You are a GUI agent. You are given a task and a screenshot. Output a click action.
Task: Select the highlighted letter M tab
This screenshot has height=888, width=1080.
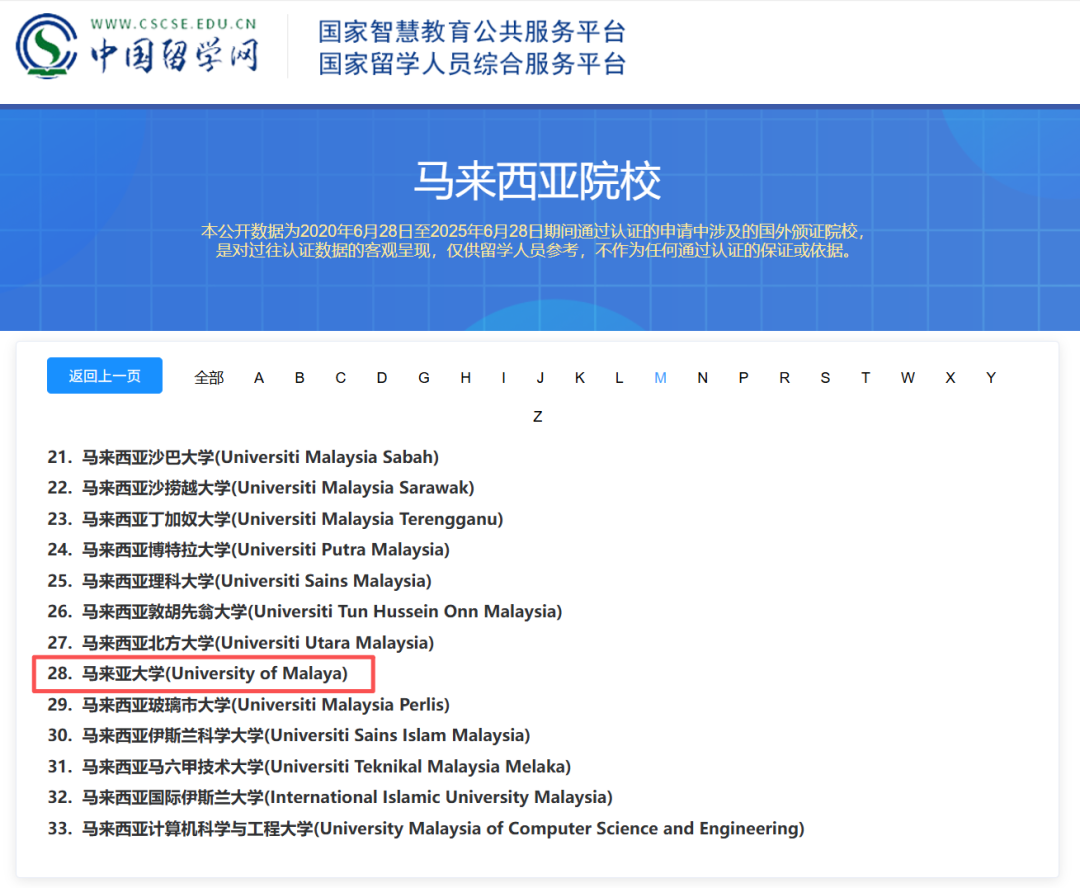[x=661, y=378]
